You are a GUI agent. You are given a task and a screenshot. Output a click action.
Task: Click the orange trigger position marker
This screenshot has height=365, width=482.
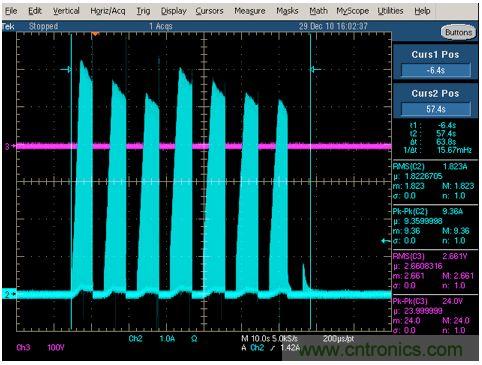tap(95, 34)
